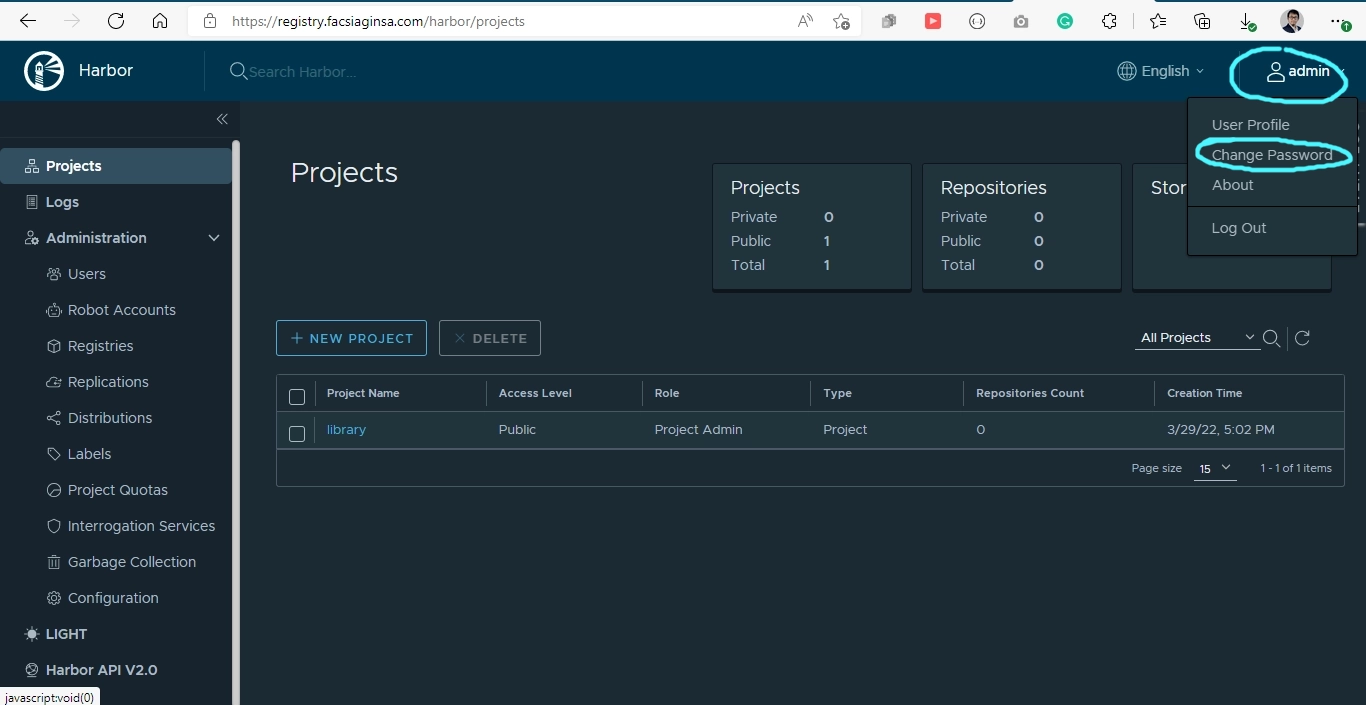Open browser Collections icon
1366x705 pixels.
click(x=1203, y=21)
